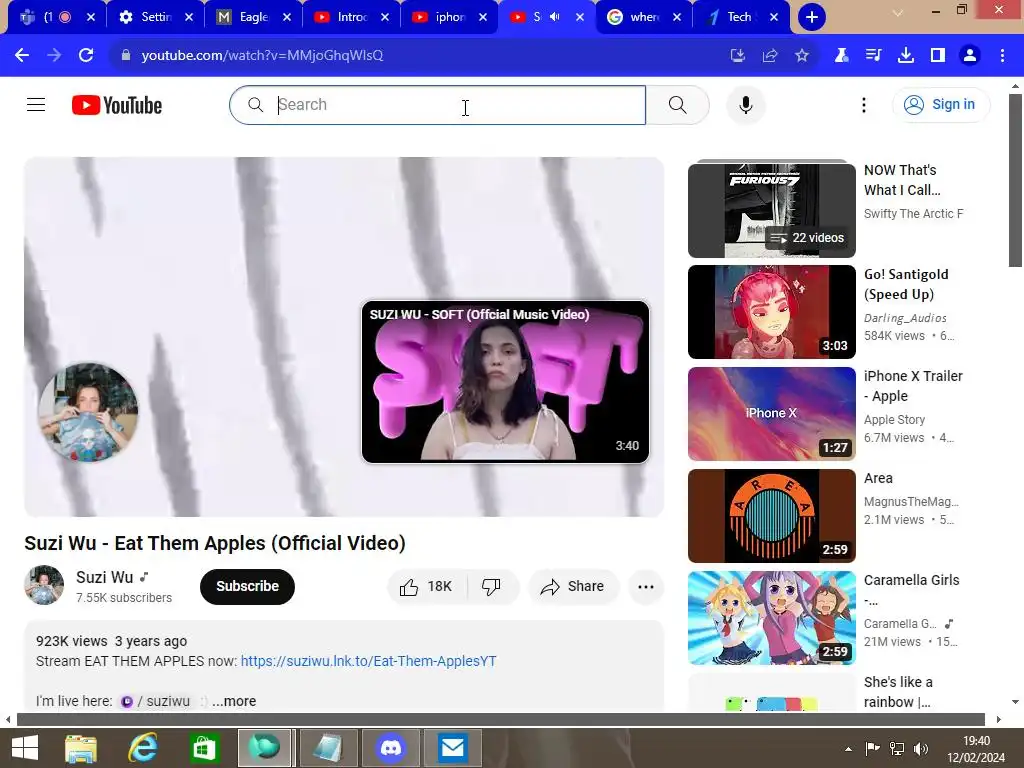Subscribe to Suzi Wu
Screen dimensions: 1024x768
tap(248, 586)
